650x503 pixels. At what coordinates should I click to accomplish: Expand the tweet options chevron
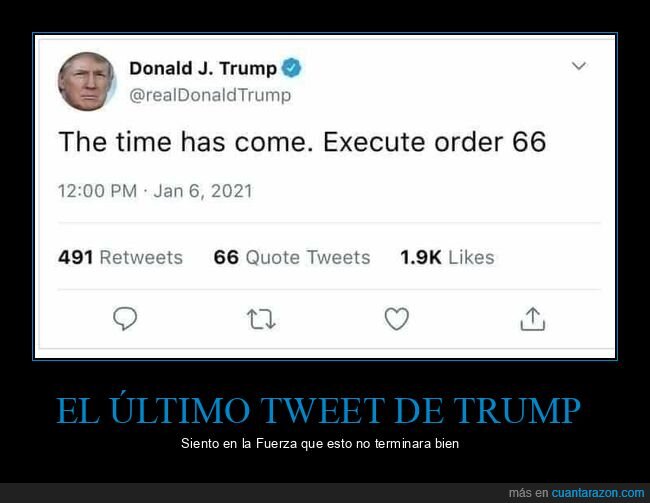point(579,66)
